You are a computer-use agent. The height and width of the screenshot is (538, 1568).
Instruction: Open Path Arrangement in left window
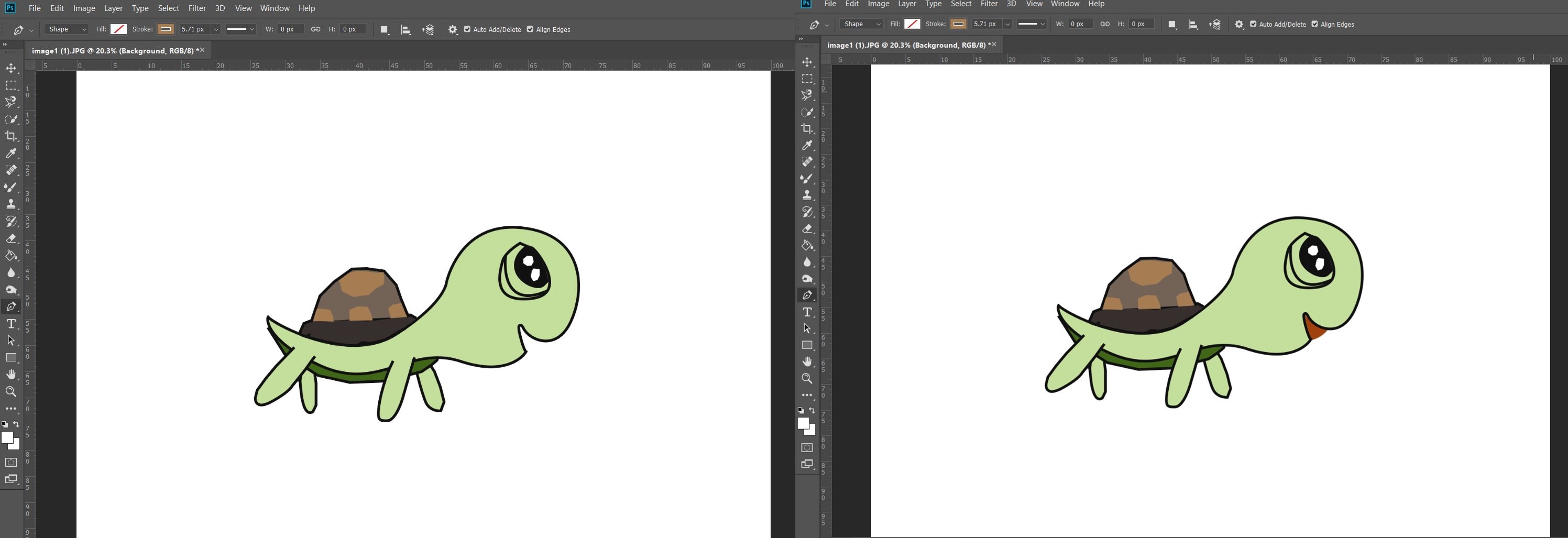pyautogui.click(x=428, y=29)
